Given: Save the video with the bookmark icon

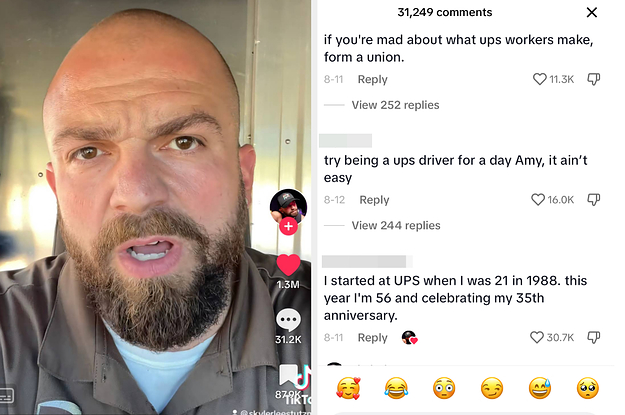Looking at the screenshot, I should click(x=288, y=376).
